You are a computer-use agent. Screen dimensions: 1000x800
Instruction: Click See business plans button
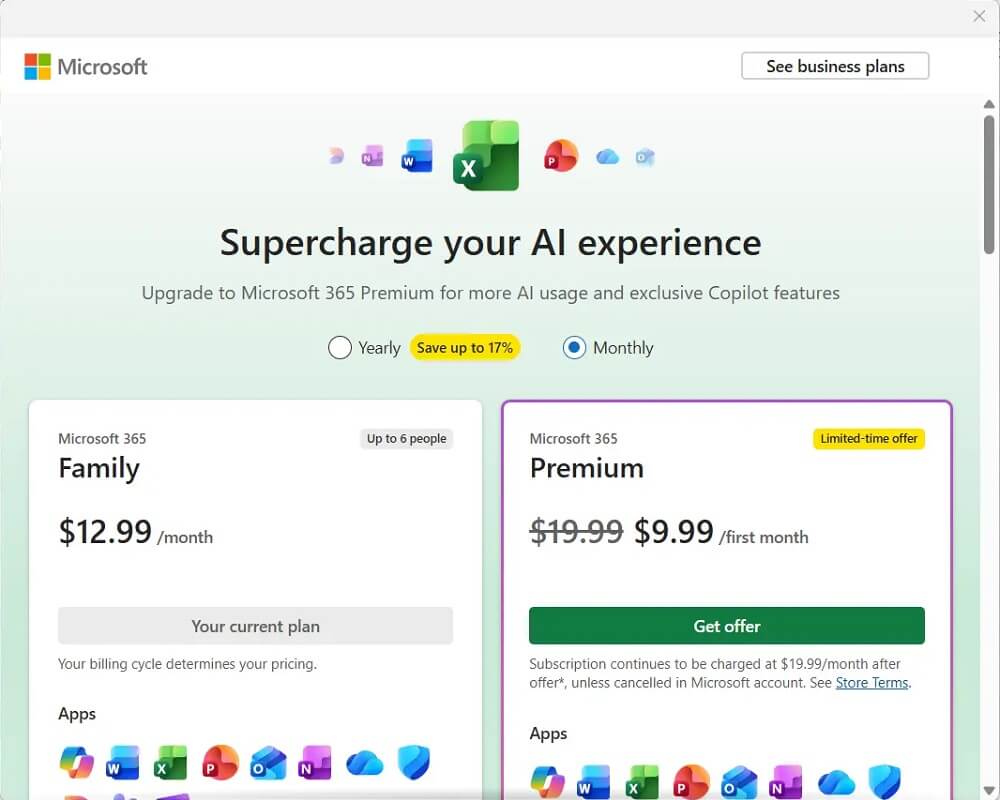(835, 66)
